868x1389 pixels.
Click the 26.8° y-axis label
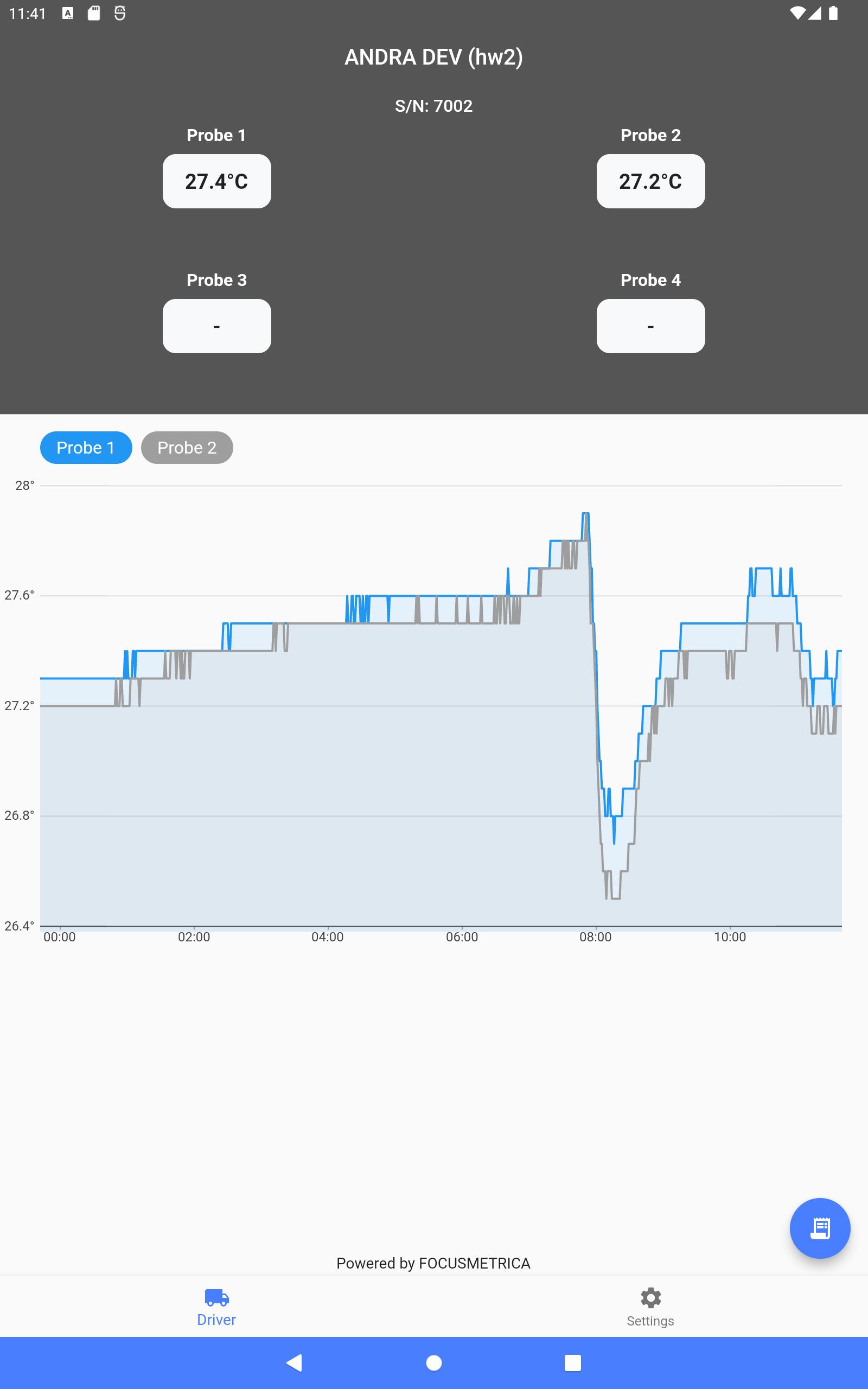tap(19, 815)
